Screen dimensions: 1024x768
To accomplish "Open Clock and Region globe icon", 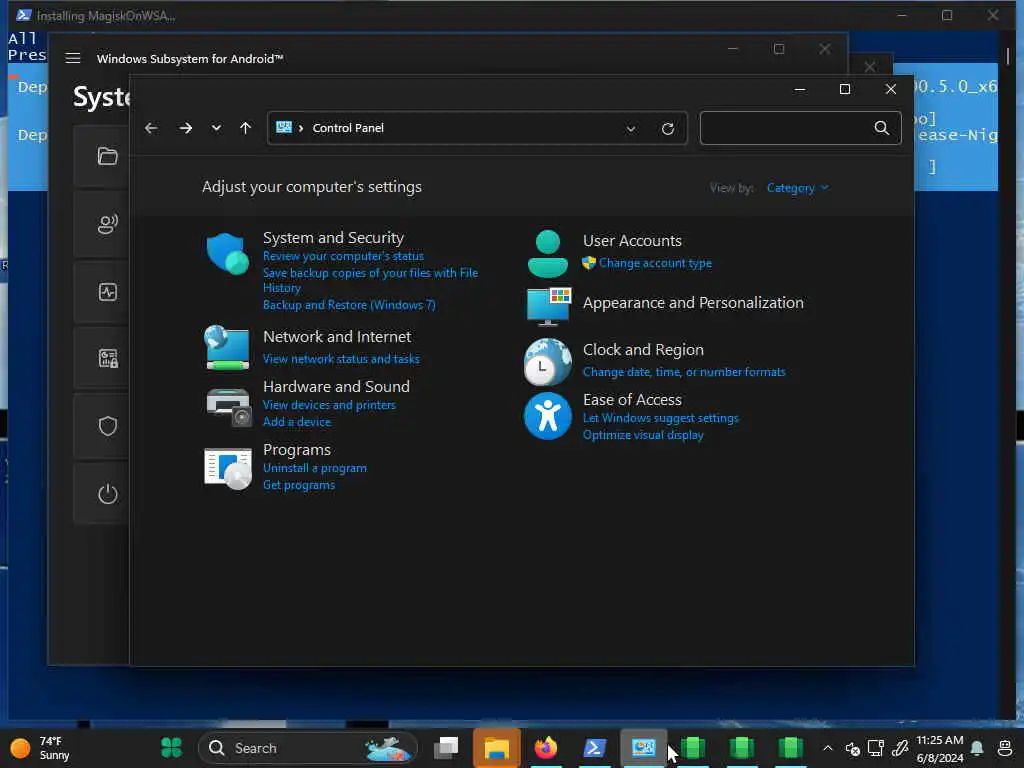I will pos(547,362).
